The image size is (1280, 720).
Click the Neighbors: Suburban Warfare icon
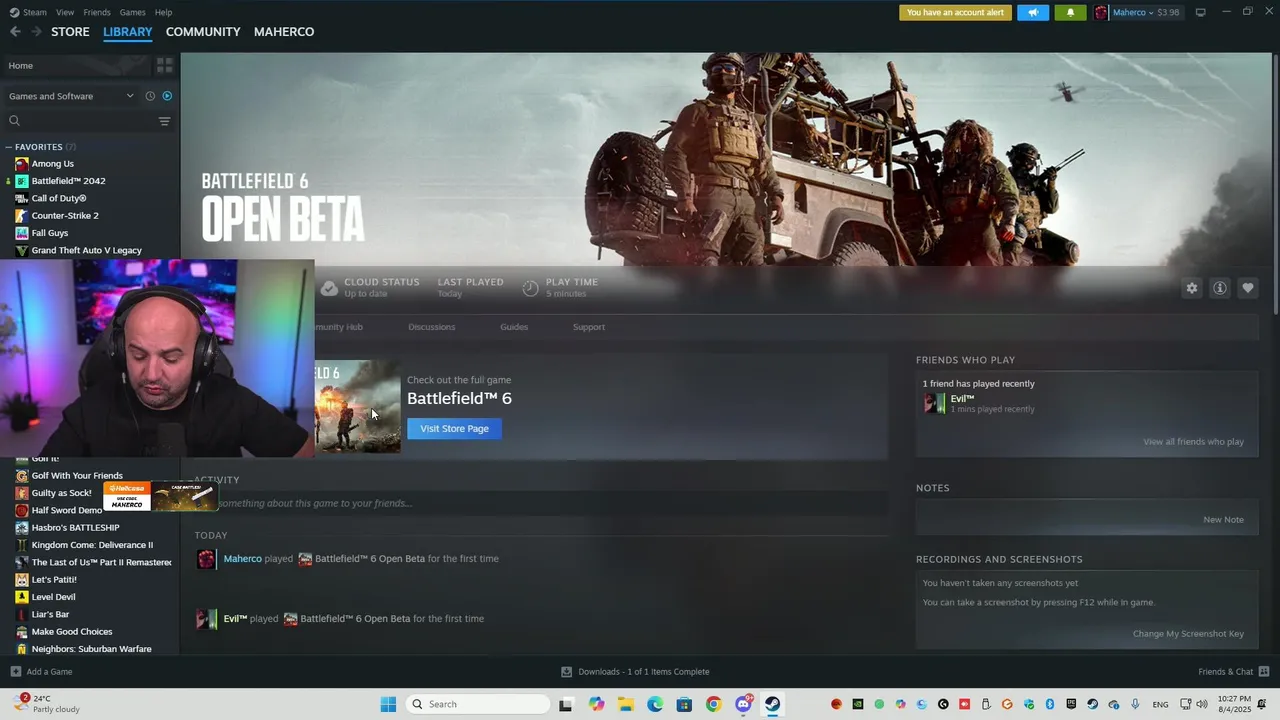pyautogui.click(x=22, y=649)
